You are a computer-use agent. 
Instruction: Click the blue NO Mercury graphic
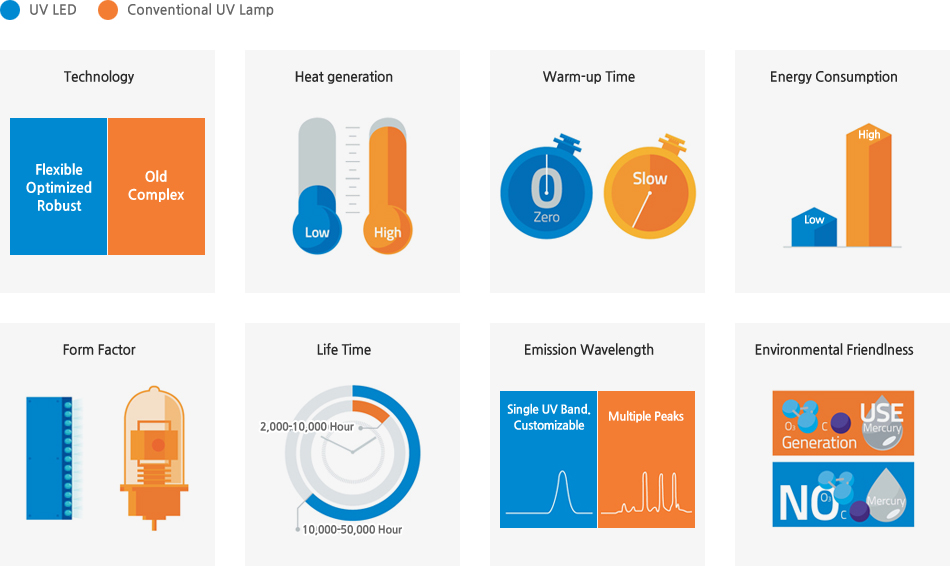pos(843,494)
